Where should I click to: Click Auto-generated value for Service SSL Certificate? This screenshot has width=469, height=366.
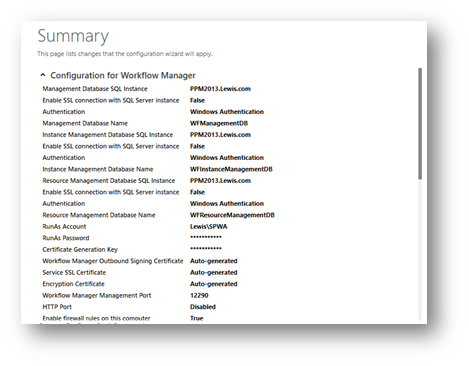pos(214,273)
